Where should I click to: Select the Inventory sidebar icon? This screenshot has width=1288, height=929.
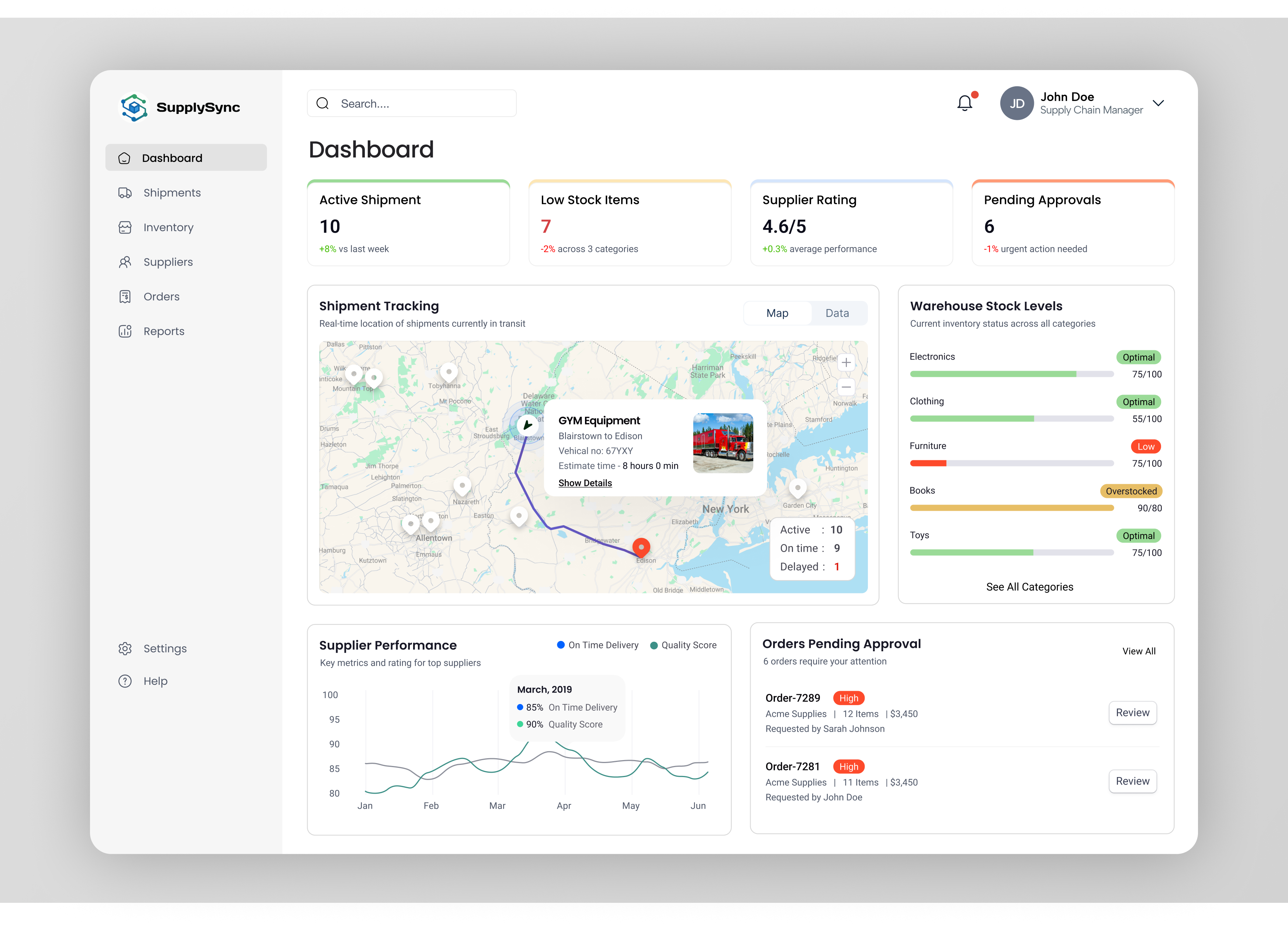(x=124, y=227)
